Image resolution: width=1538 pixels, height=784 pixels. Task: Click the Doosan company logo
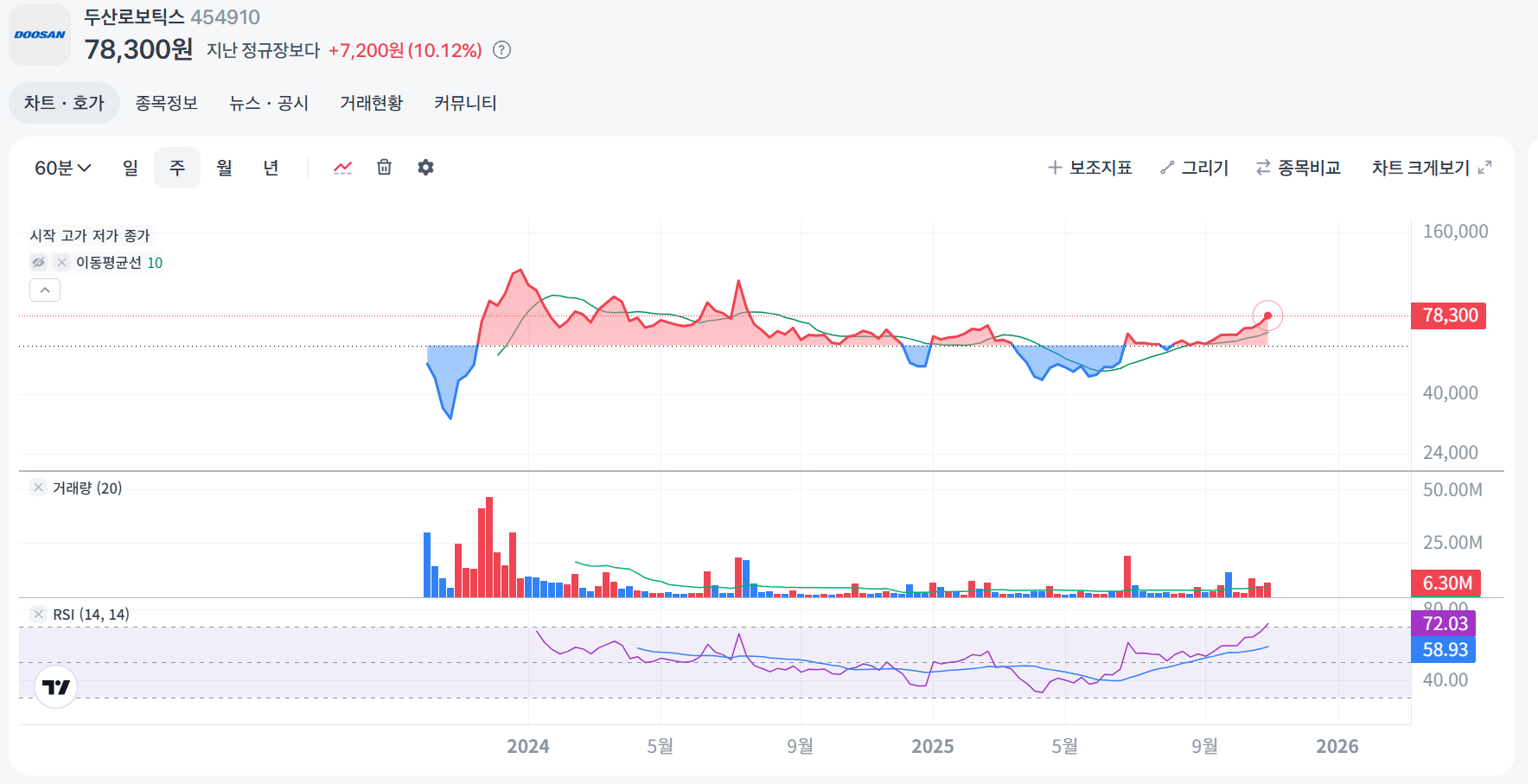[40, 35]
